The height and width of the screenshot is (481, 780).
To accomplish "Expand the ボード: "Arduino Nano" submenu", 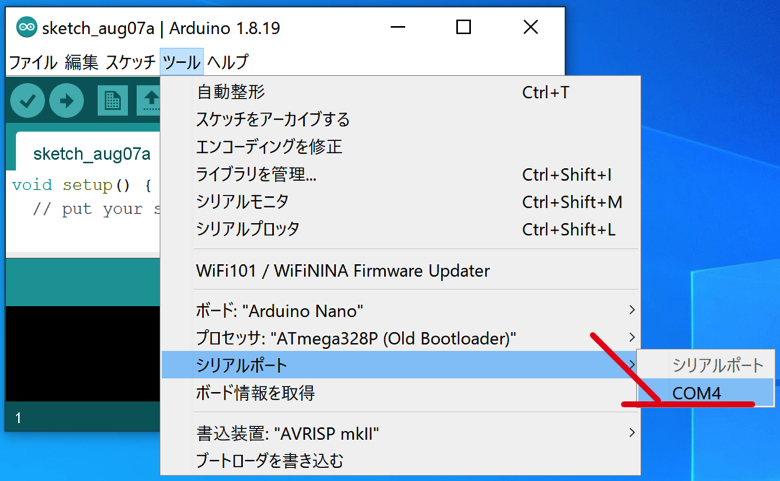I will (400, 311).
